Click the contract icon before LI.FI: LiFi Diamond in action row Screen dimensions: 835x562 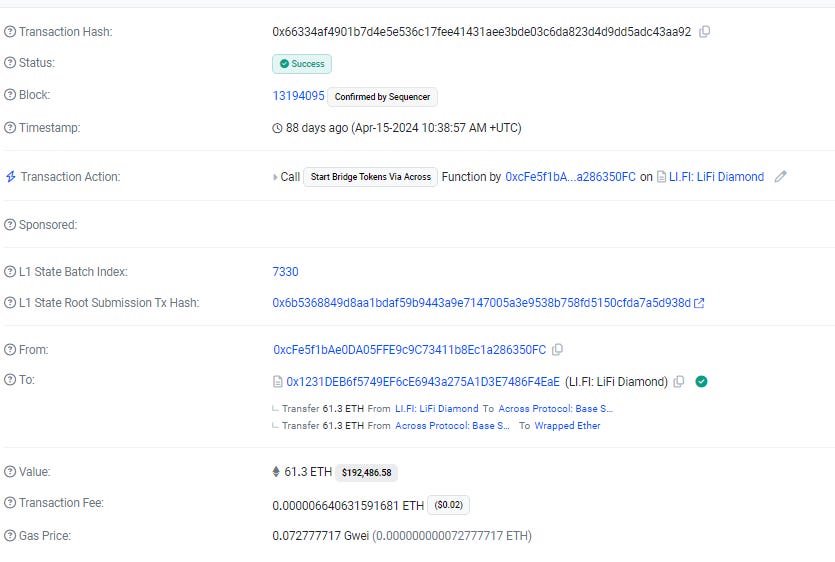661,176
